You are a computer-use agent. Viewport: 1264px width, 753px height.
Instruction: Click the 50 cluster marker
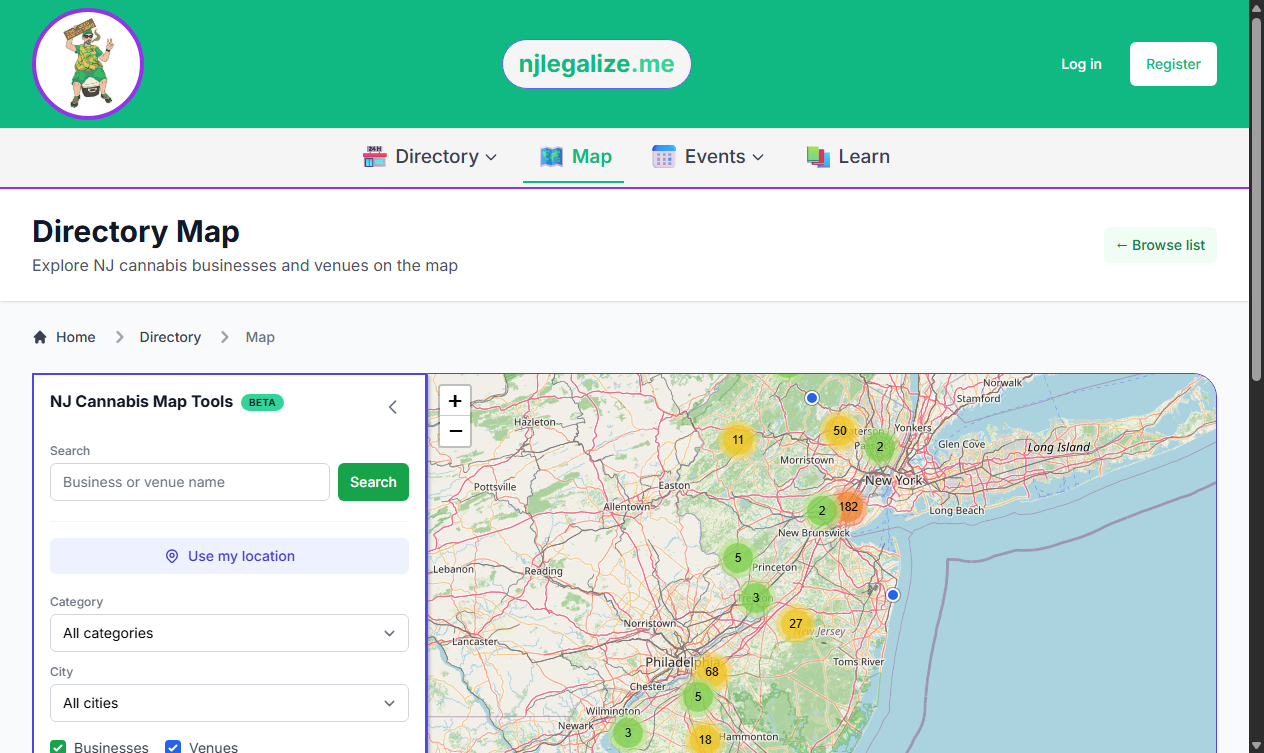tap(840, 431)
